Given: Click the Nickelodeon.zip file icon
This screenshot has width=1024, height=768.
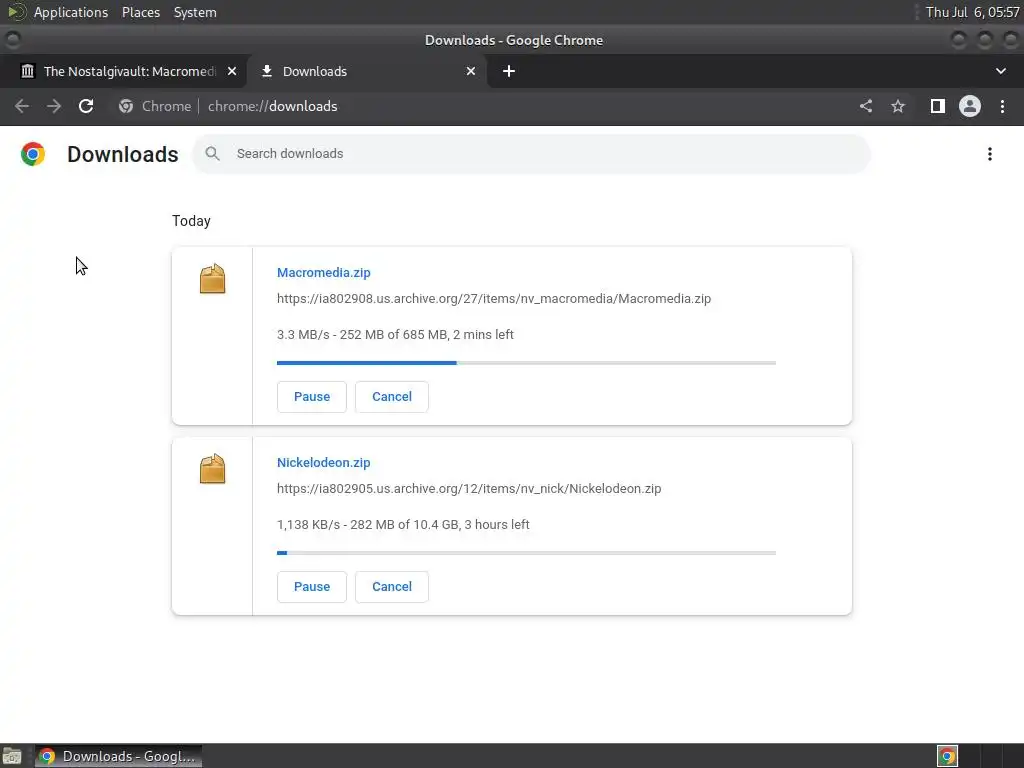Looking at the screenshot, I should point(212,469).
